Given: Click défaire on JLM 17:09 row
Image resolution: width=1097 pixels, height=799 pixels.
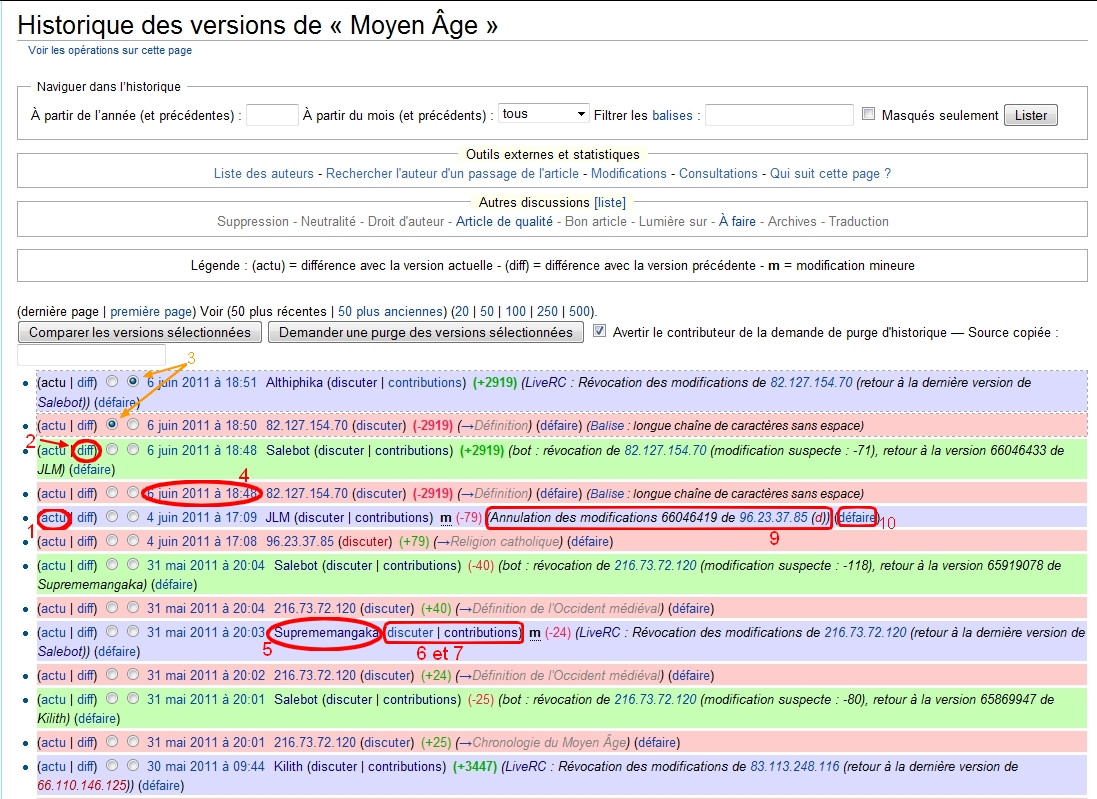Looking at the screenshot, I should [857, 518].
